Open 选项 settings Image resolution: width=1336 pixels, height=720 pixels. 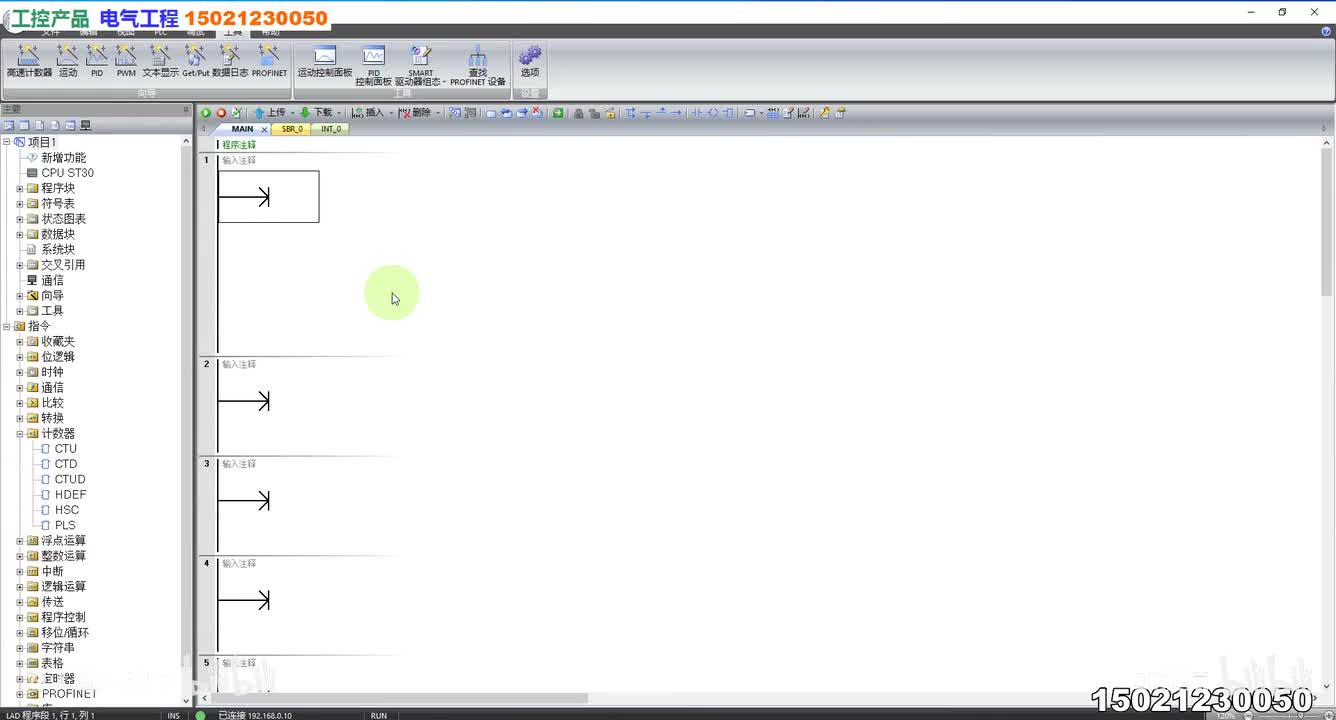(530, 61)
